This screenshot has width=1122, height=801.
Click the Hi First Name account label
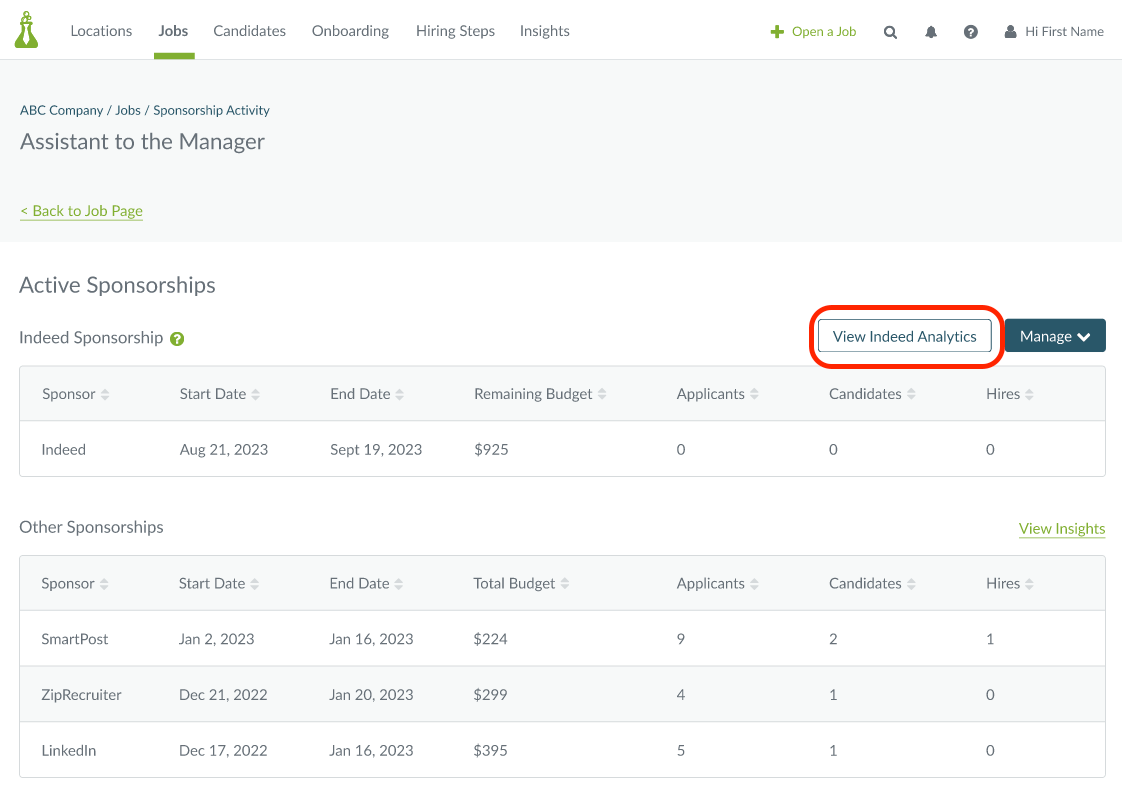tap(1064, 31)
